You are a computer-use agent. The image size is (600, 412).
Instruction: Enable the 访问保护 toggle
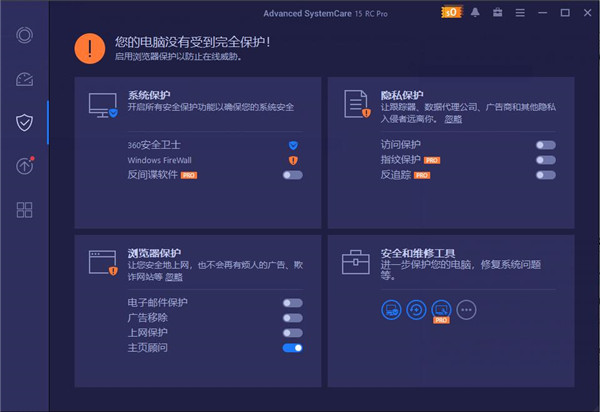pos(546,145)
